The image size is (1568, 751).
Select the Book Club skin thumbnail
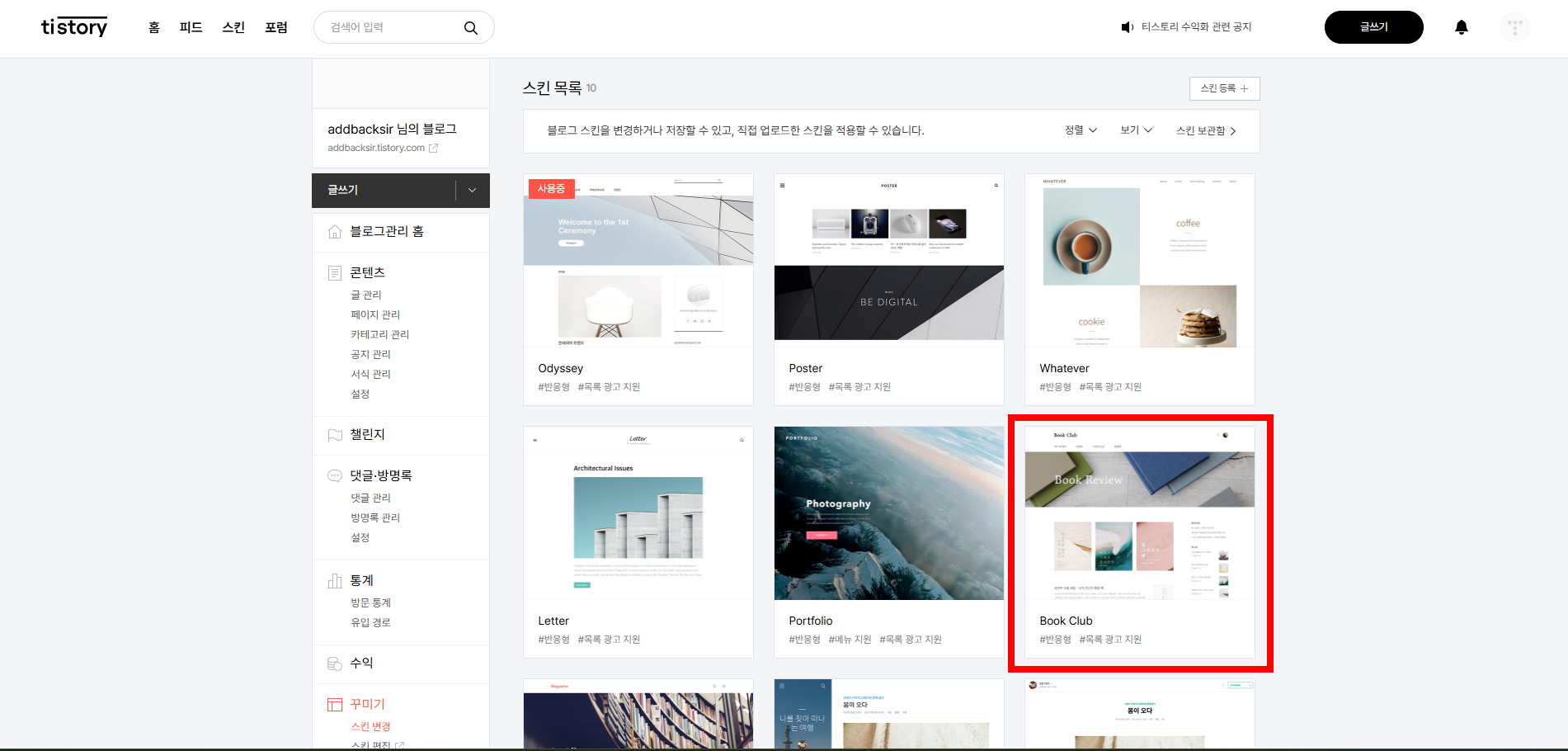tap(1140, 513)
